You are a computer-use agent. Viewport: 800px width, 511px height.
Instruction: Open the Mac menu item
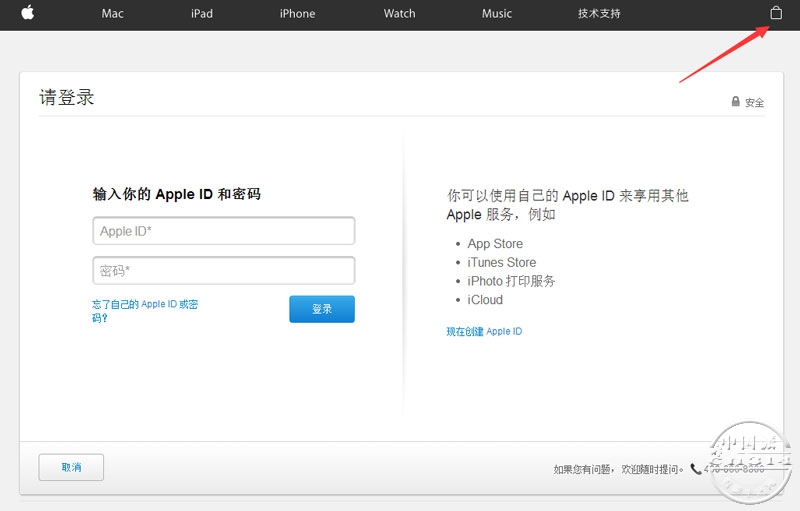tap(112, 14)
